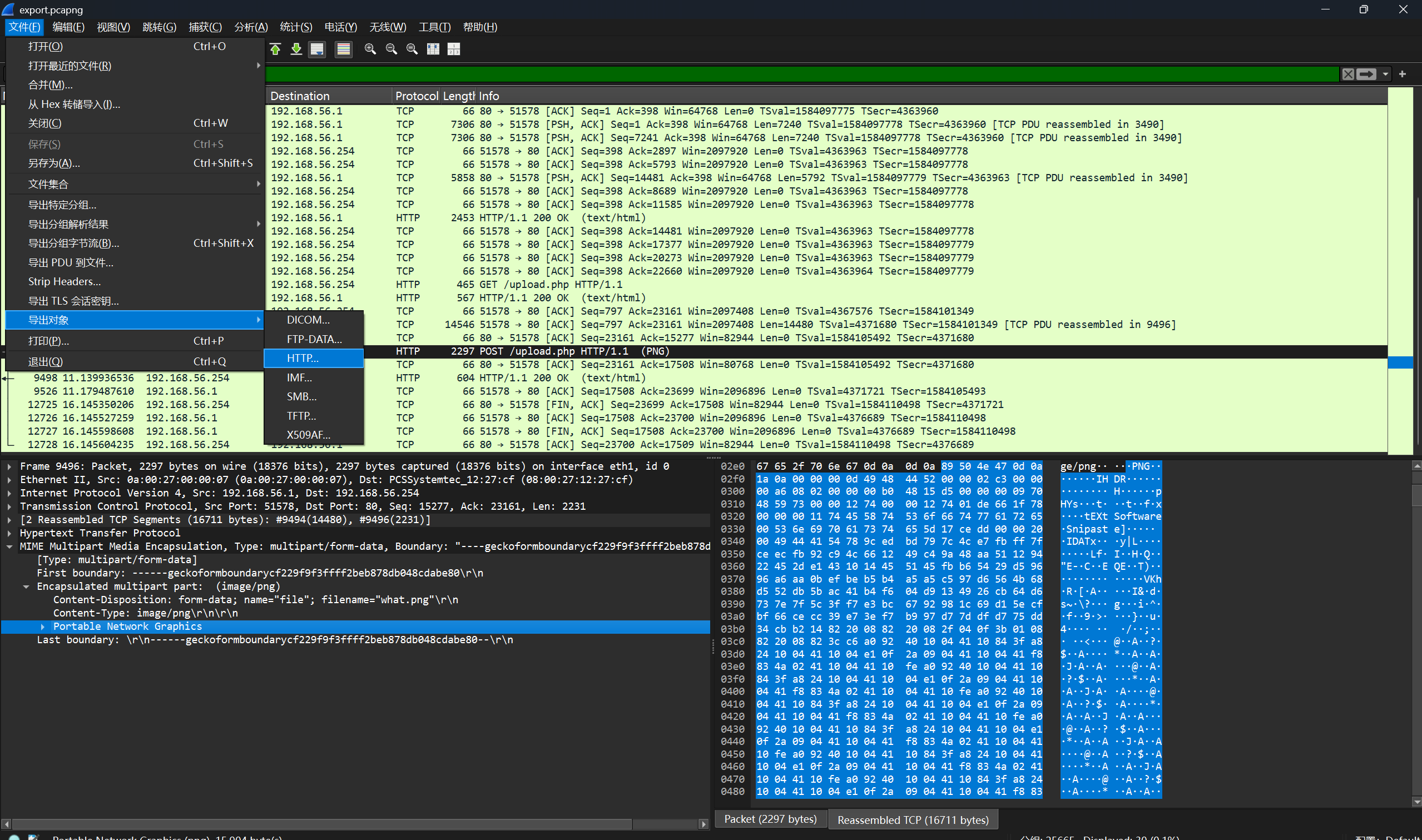Click inside the green display filter field
Image resolution: width=1422 pixels, height=840 pixels.
801,74
